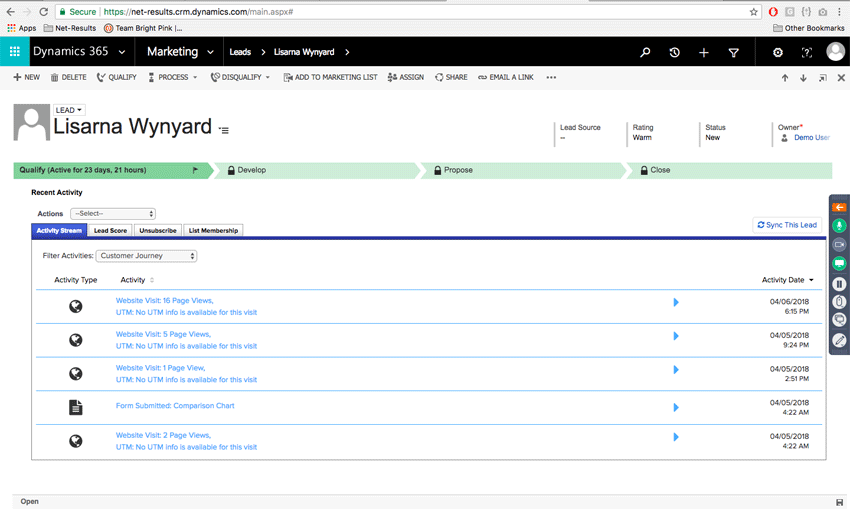The image size is (850, 511).
Task: Save the record using the bottom-right disk icon
Action: [x=838, y=501]
